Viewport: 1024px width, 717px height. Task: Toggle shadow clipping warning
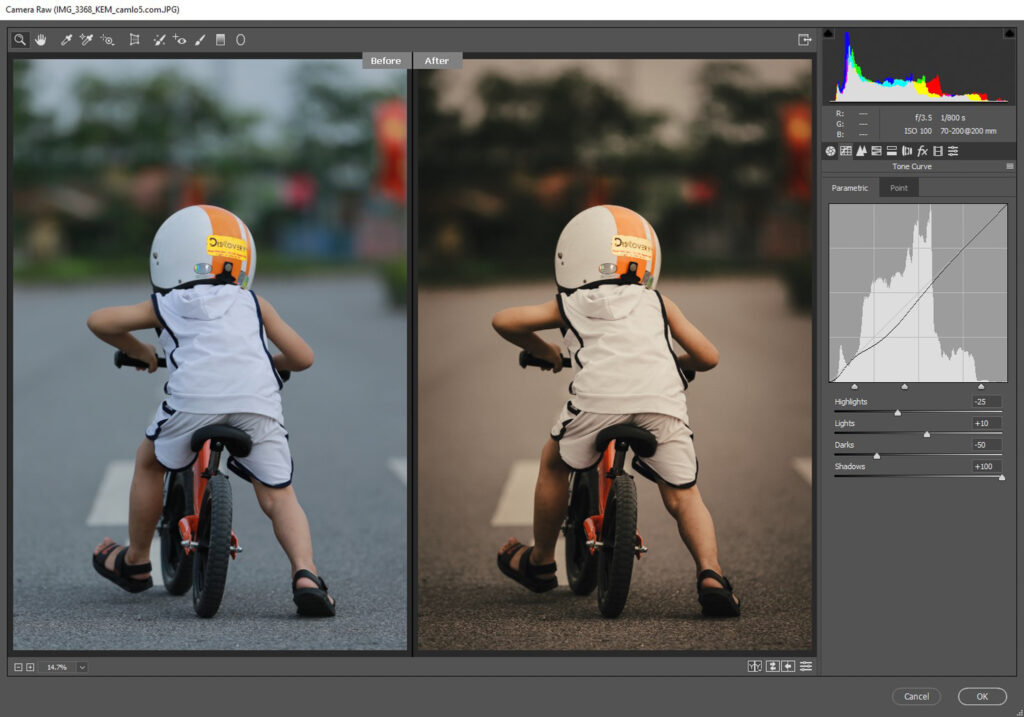(828, 33)
